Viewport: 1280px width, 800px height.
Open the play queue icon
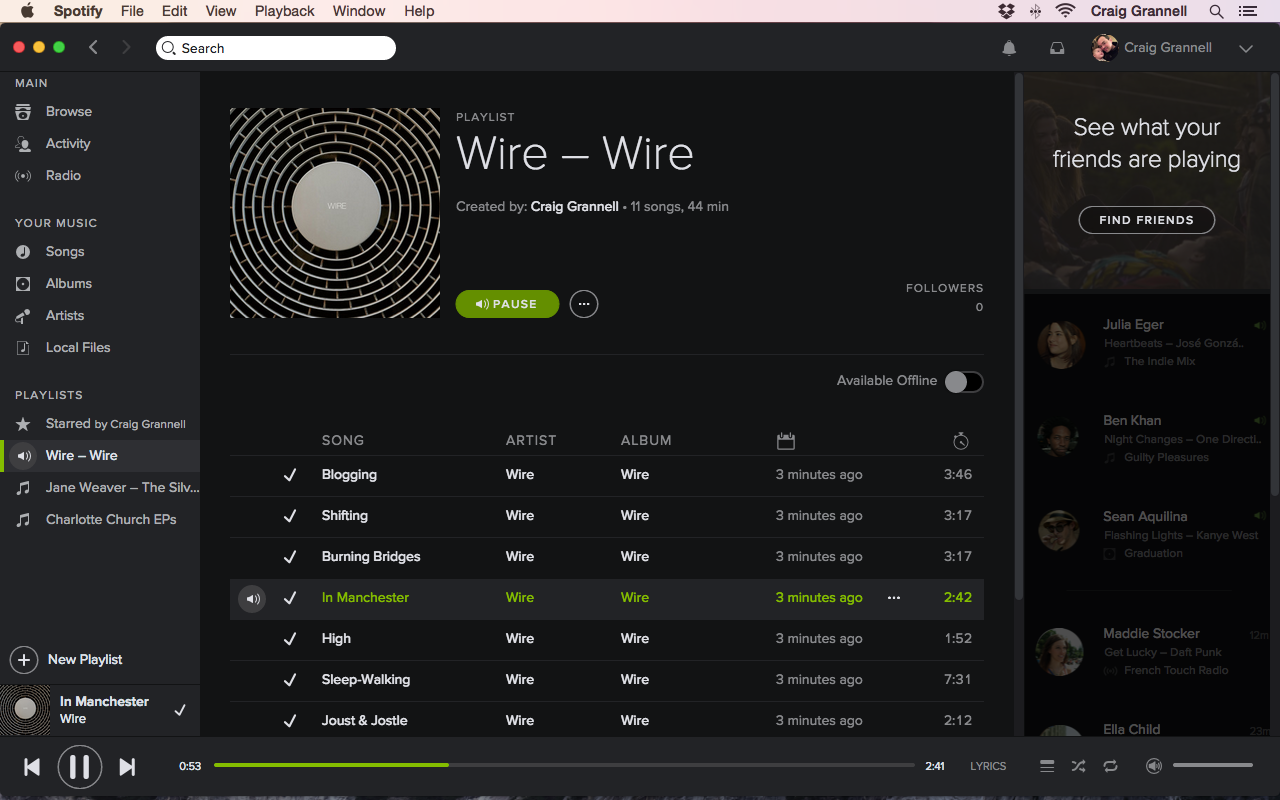click(x=1047, y=766)
